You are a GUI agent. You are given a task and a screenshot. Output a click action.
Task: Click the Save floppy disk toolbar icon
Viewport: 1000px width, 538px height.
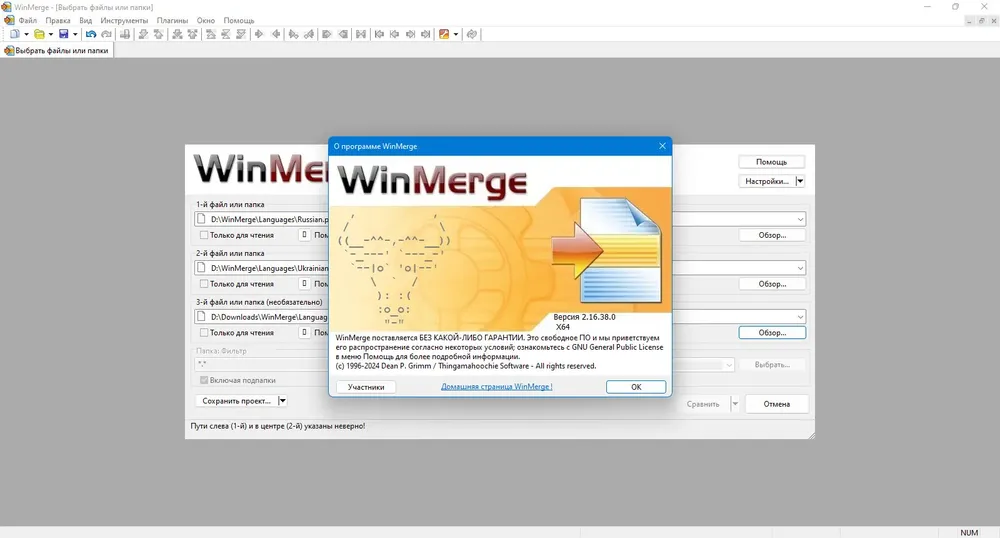pos(63,34)
